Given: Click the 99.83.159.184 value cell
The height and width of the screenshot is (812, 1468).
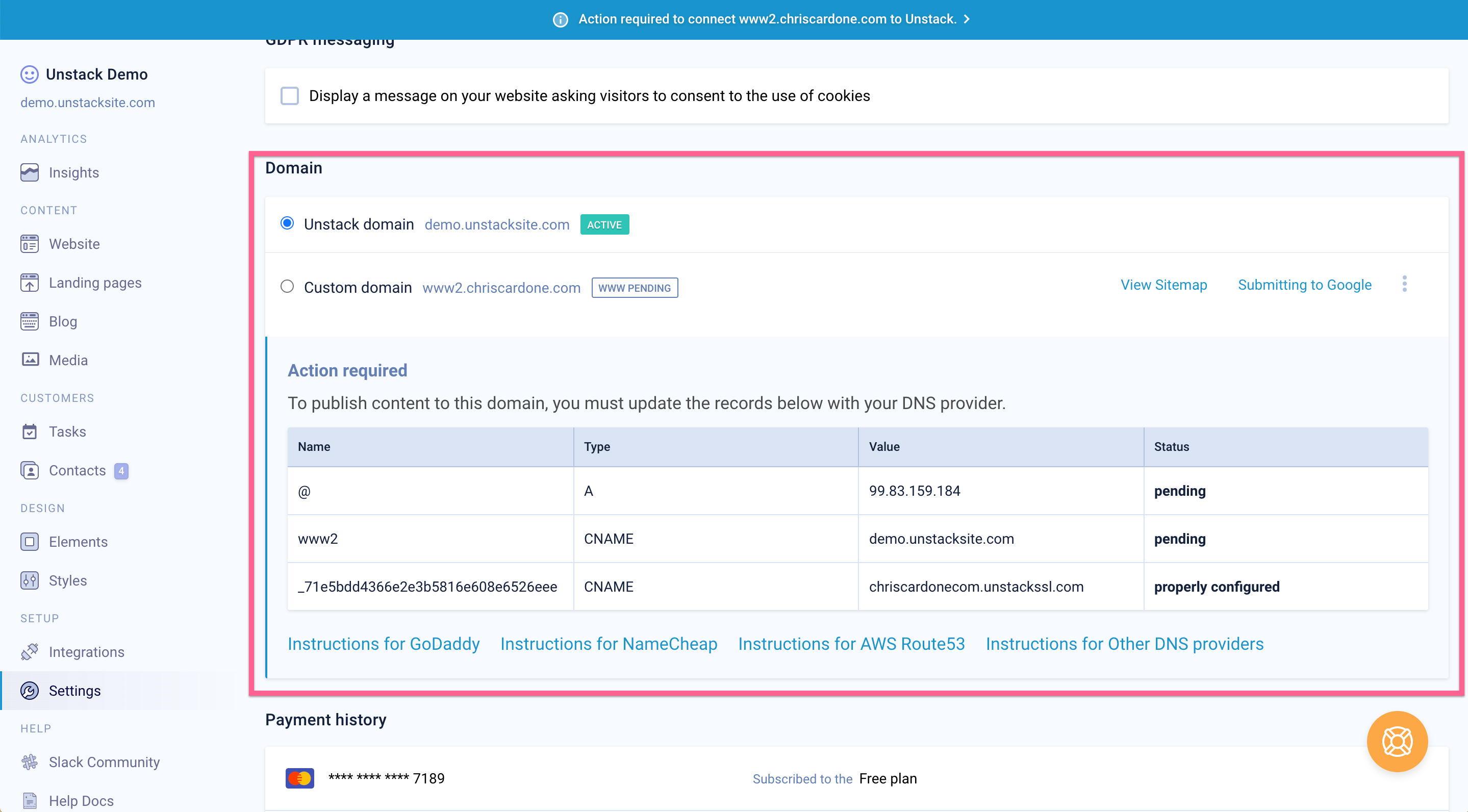Looking at the screenshot, I should tap(1001, 491).
